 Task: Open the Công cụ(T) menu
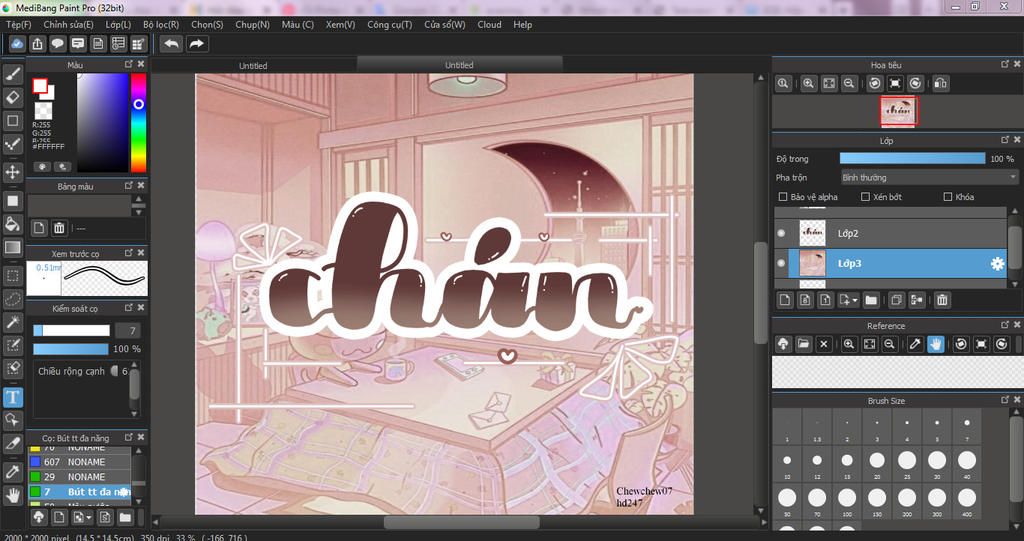click(390, 24)
